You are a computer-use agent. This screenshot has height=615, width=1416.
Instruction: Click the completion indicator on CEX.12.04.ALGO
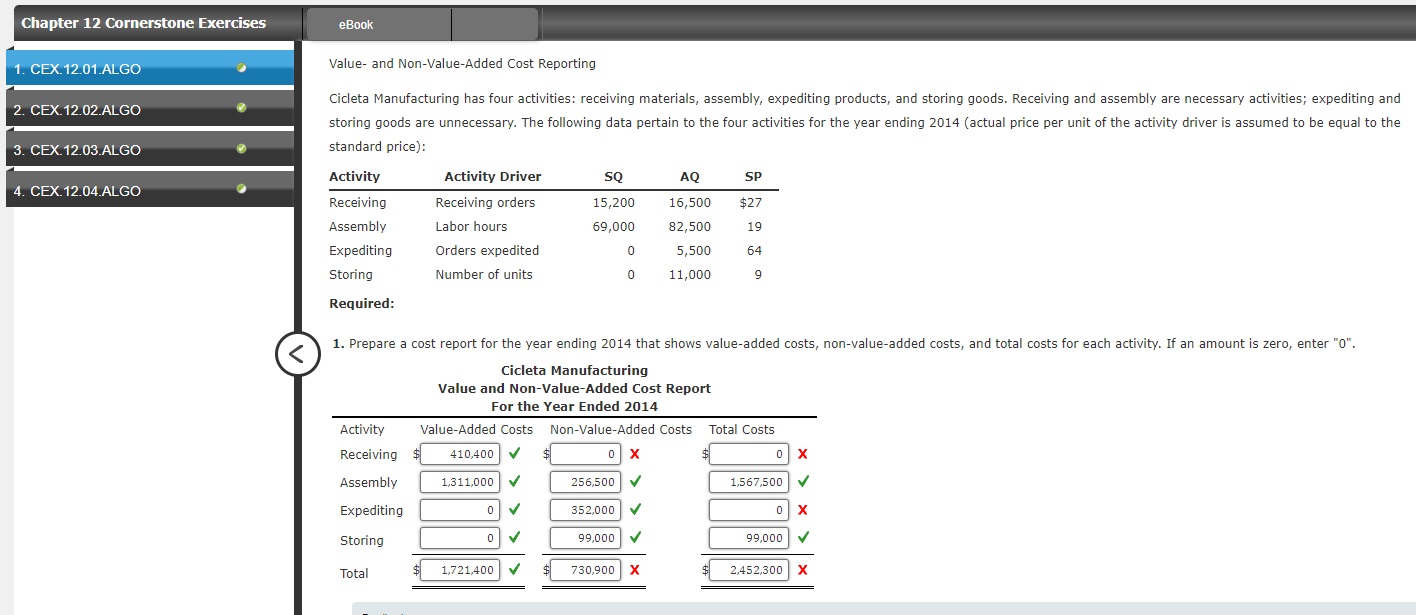[x=239, y=189]
